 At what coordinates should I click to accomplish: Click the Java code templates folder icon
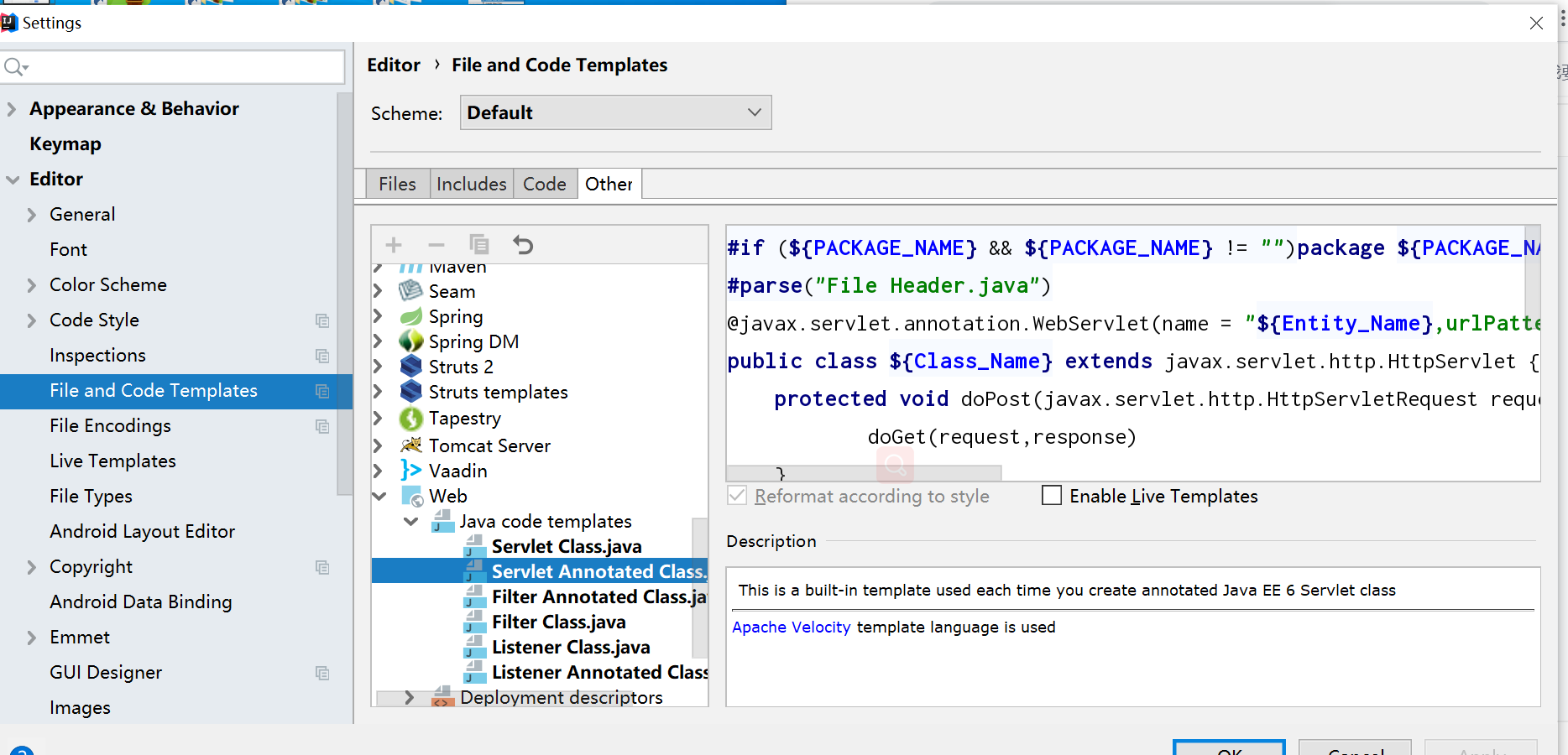[442, 522]
